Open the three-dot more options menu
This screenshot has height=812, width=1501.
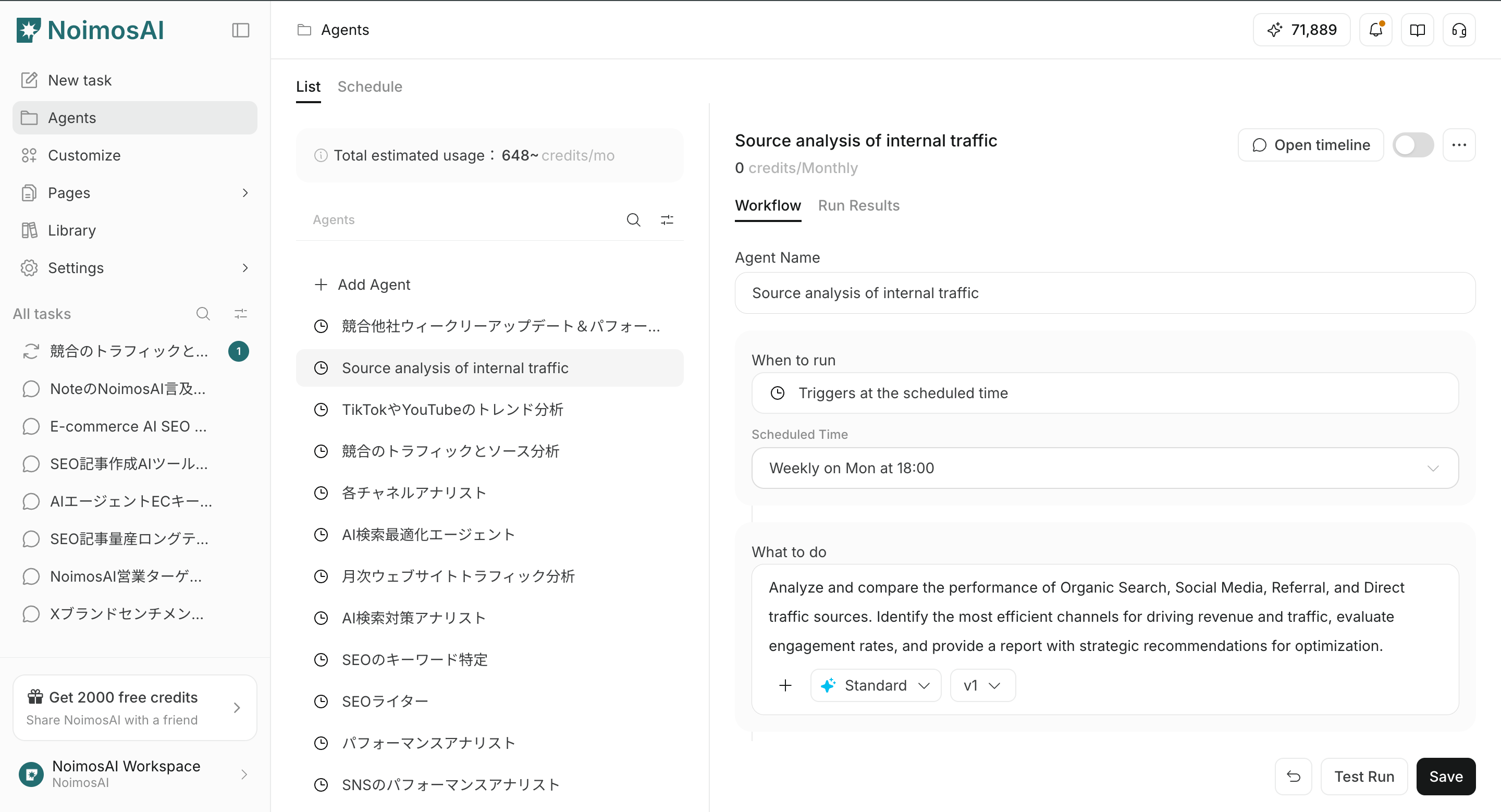(x=1459, y=144)
